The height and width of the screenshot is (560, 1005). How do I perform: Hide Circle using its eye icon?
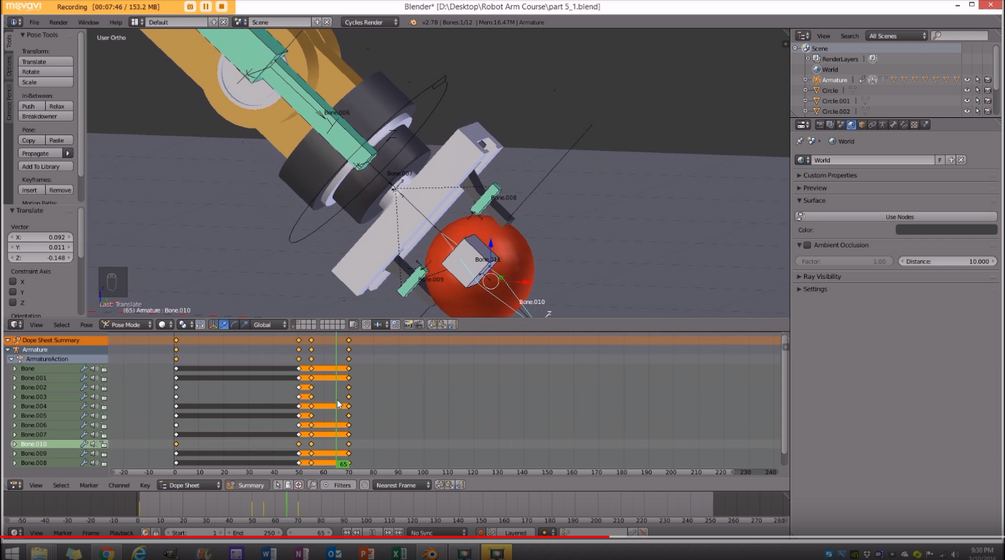[967, 90]
